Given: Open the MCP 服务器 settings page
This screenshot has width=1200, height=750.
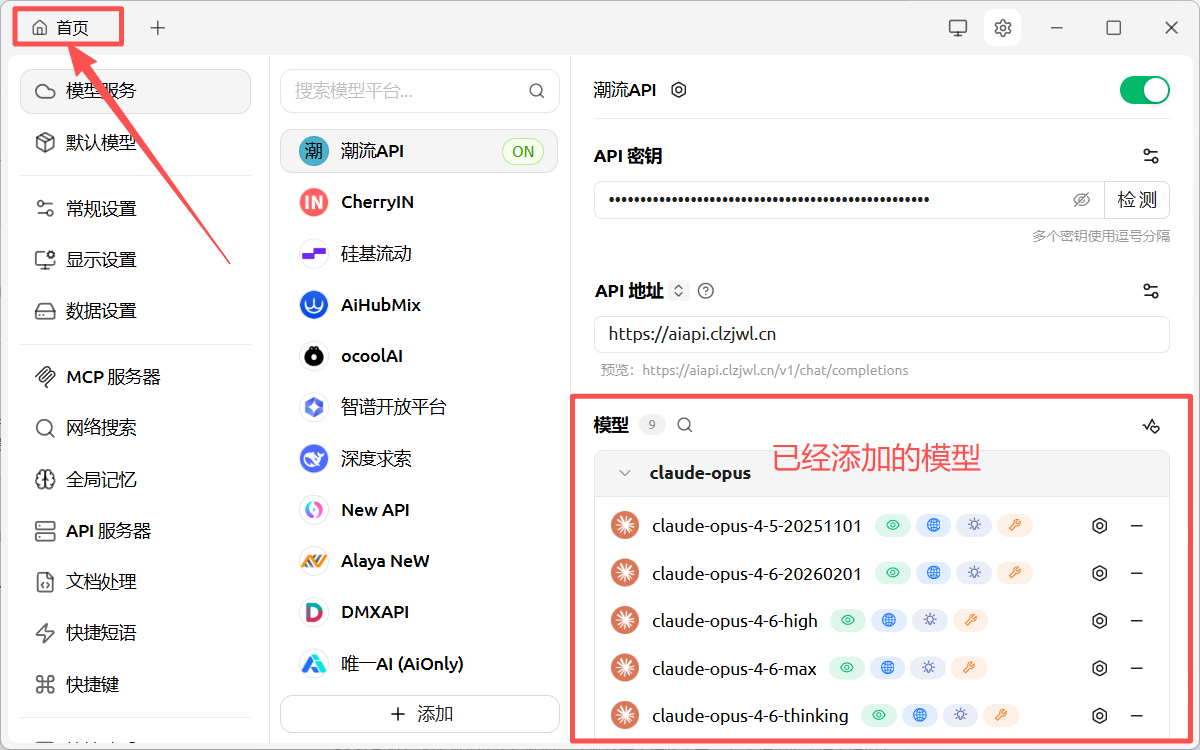Looking at the screenshot, I should point(113,377).
